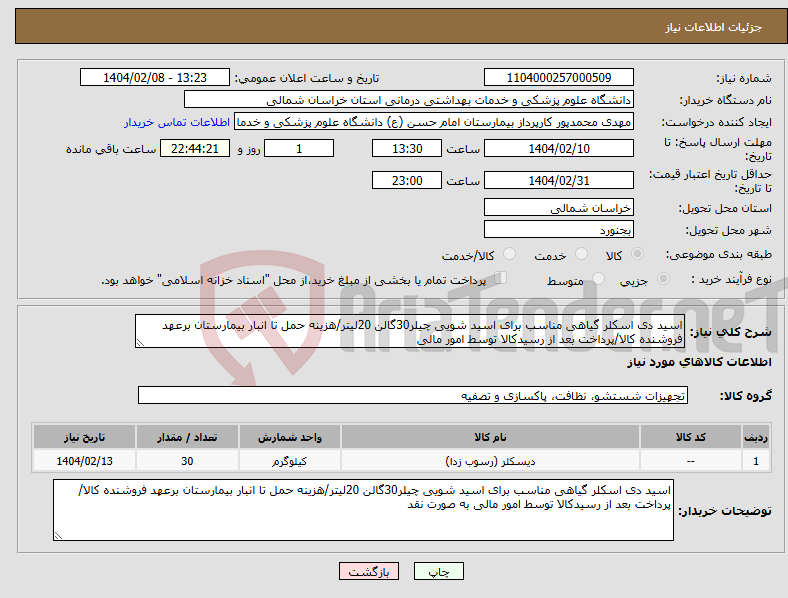This screenshot has height=598, width=788.
Task: Click the announcement date field 1404/02/08 - 13:23
Action: pos(155,78)
